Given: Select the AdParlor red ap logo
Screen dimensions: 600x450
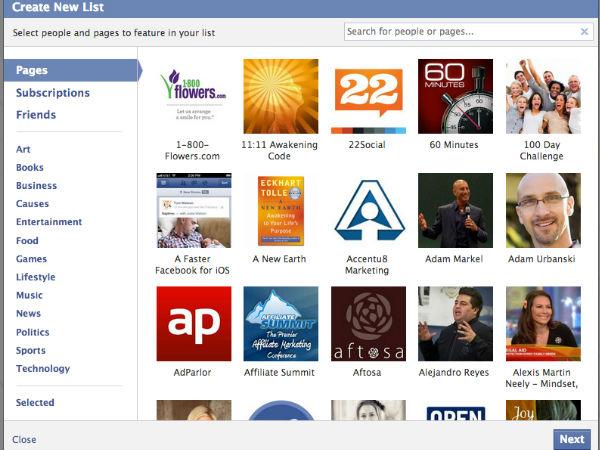Looking at the screenshot, I should pos(193,323).
